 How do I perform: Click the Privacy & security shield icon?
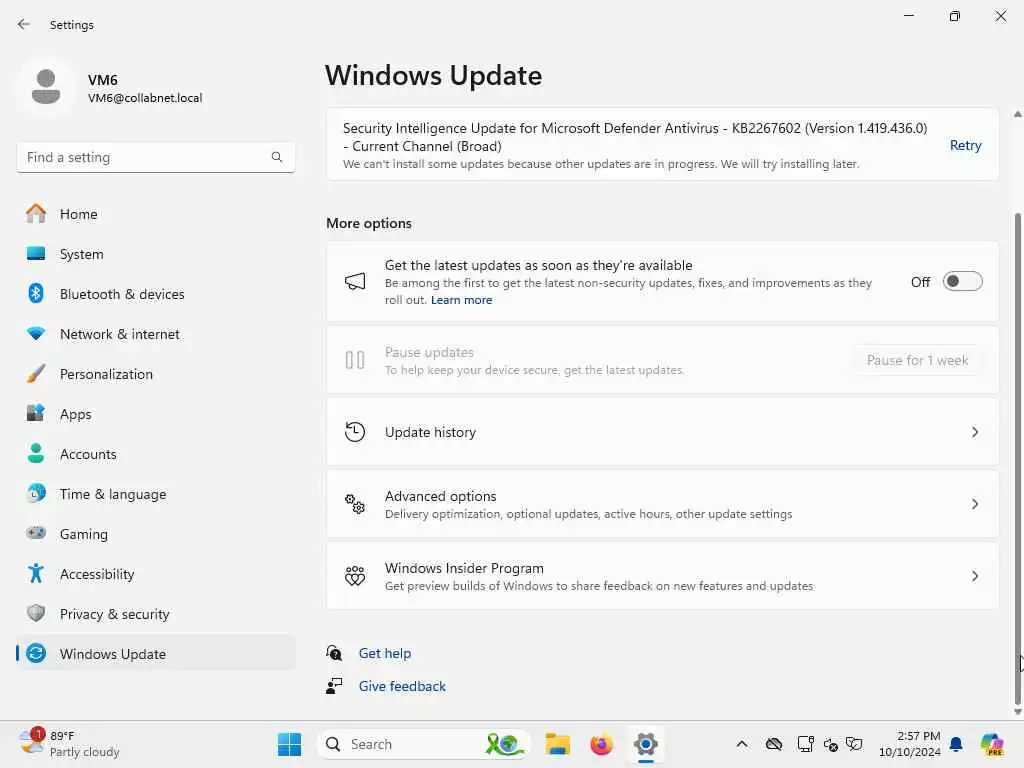pos(36,613)
